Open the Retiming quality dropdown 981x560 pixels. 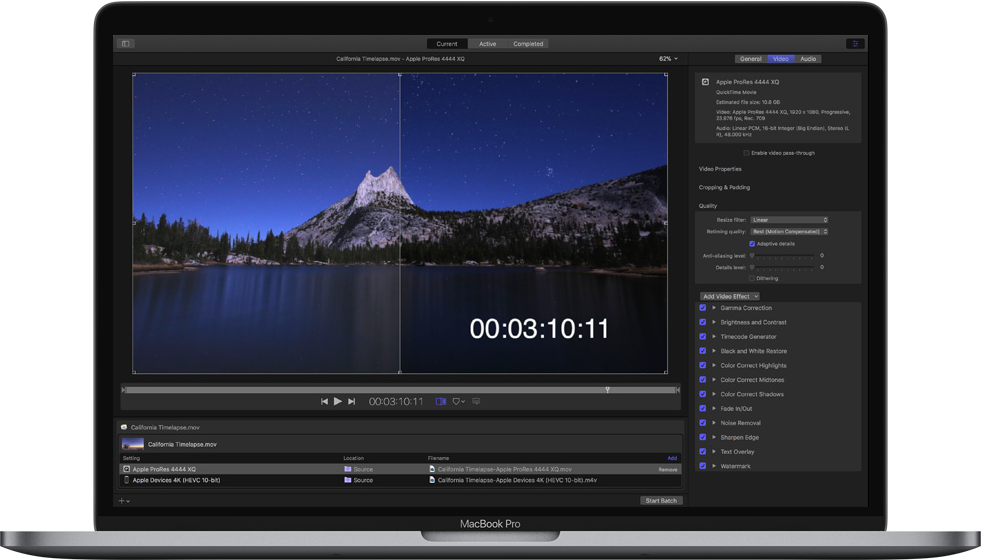click(x=789, y=231)
